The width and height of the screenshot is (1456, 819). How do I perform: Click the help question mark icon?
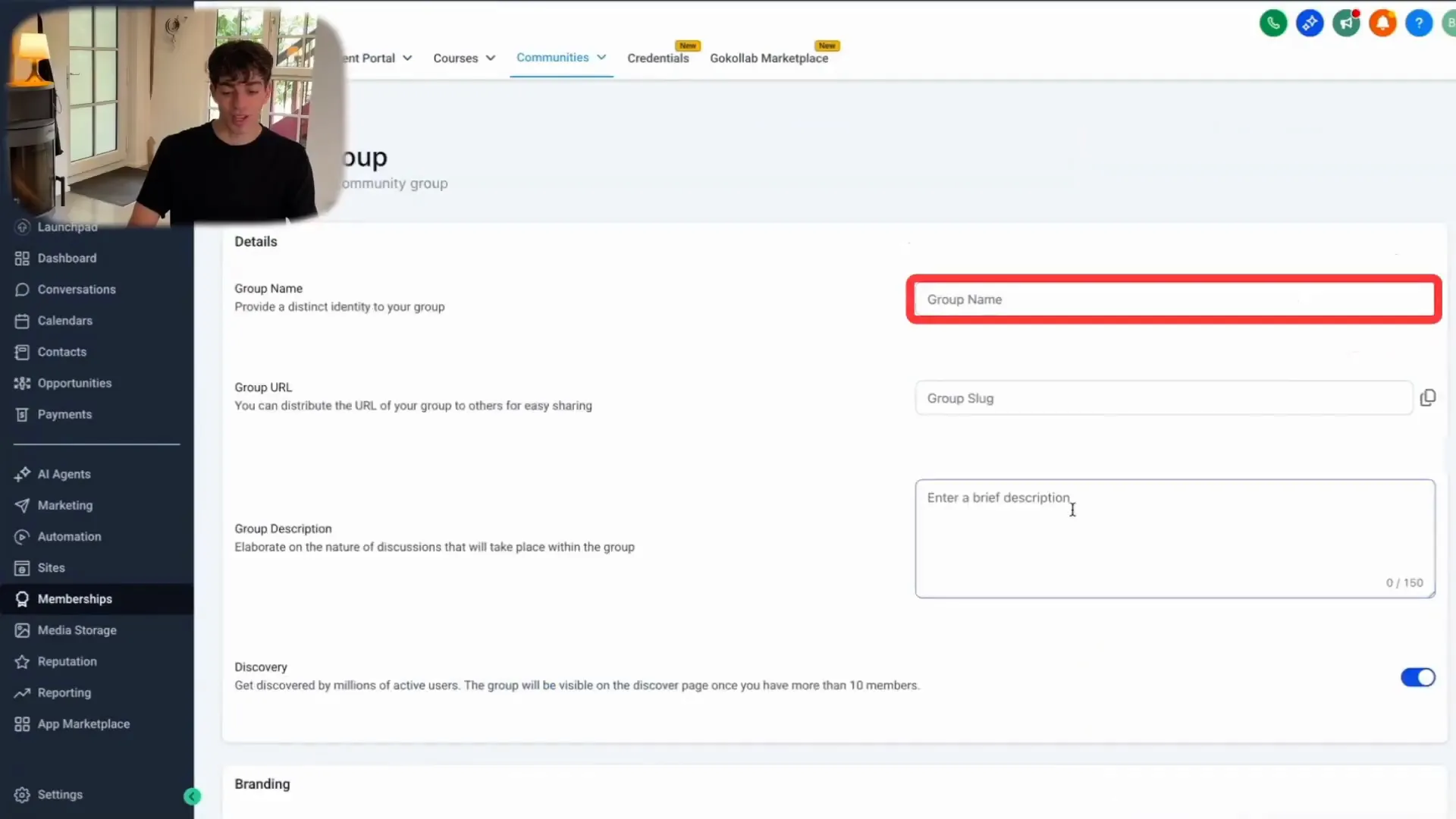pos(1418,23)
